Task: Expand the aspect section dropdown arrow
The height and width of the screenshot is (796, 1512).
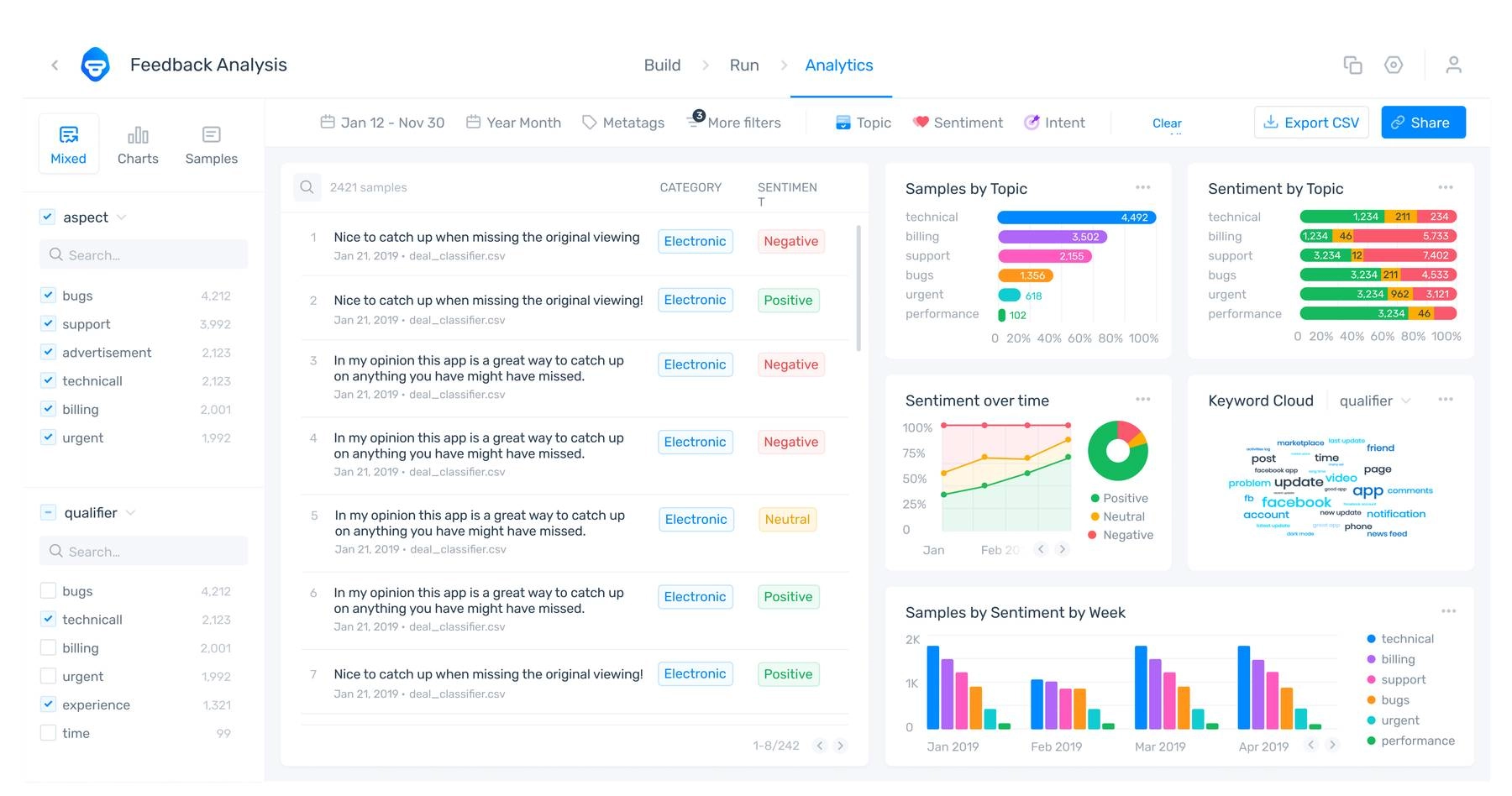Action: tap(122, 217)
